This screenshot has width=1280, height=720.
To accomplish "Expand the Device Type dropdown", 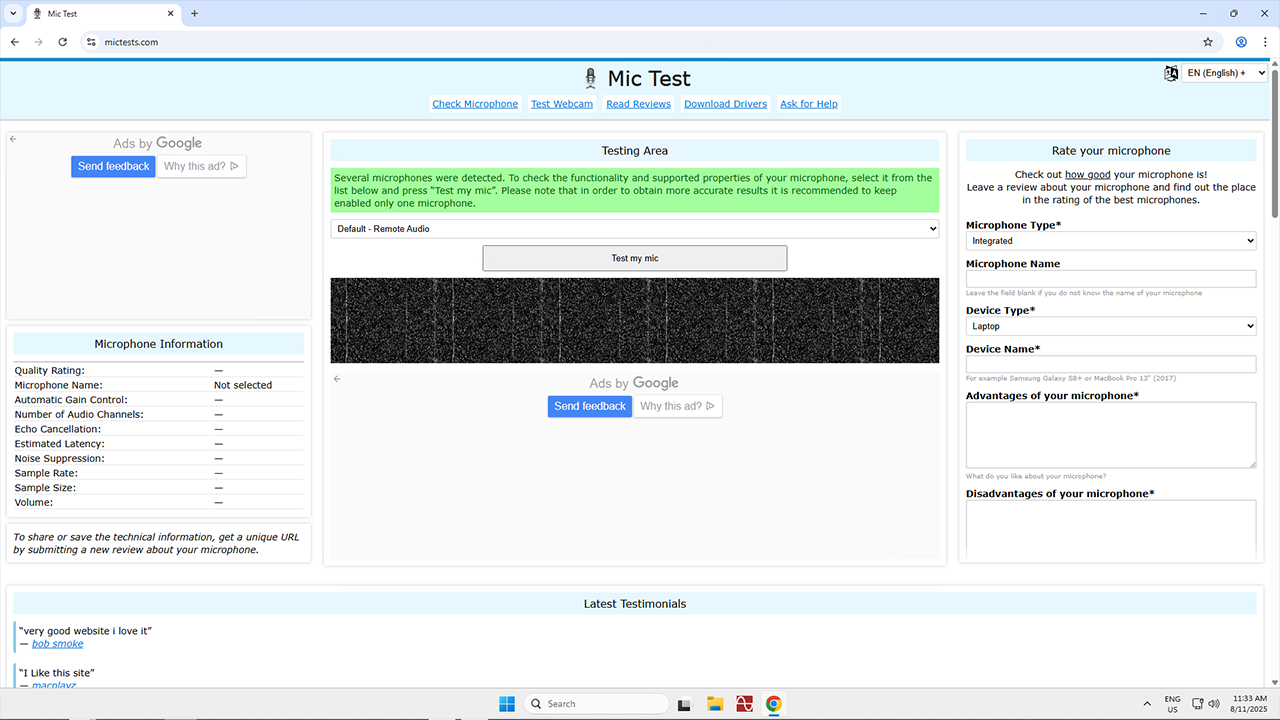I will [x=1110, y=326].
